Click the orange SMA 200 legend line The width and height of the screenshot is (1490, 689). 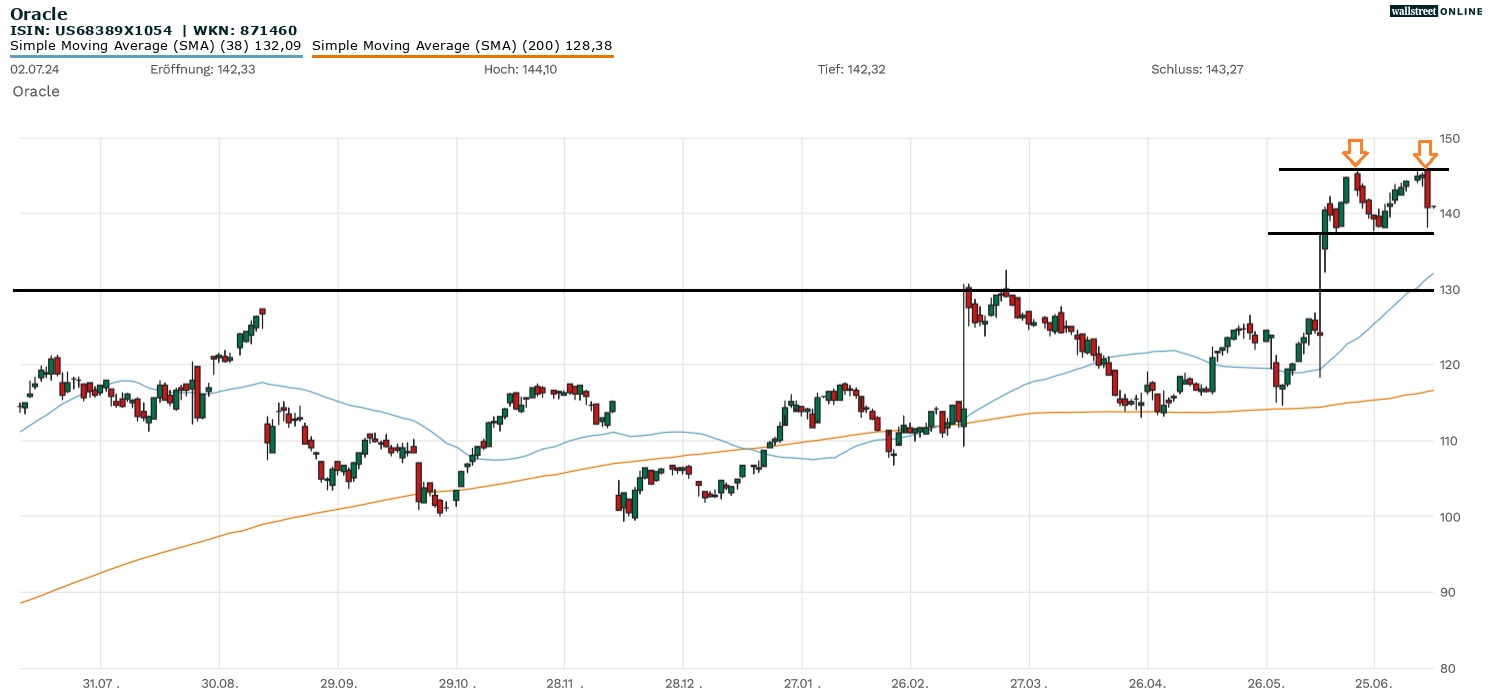tap(463, 56)
